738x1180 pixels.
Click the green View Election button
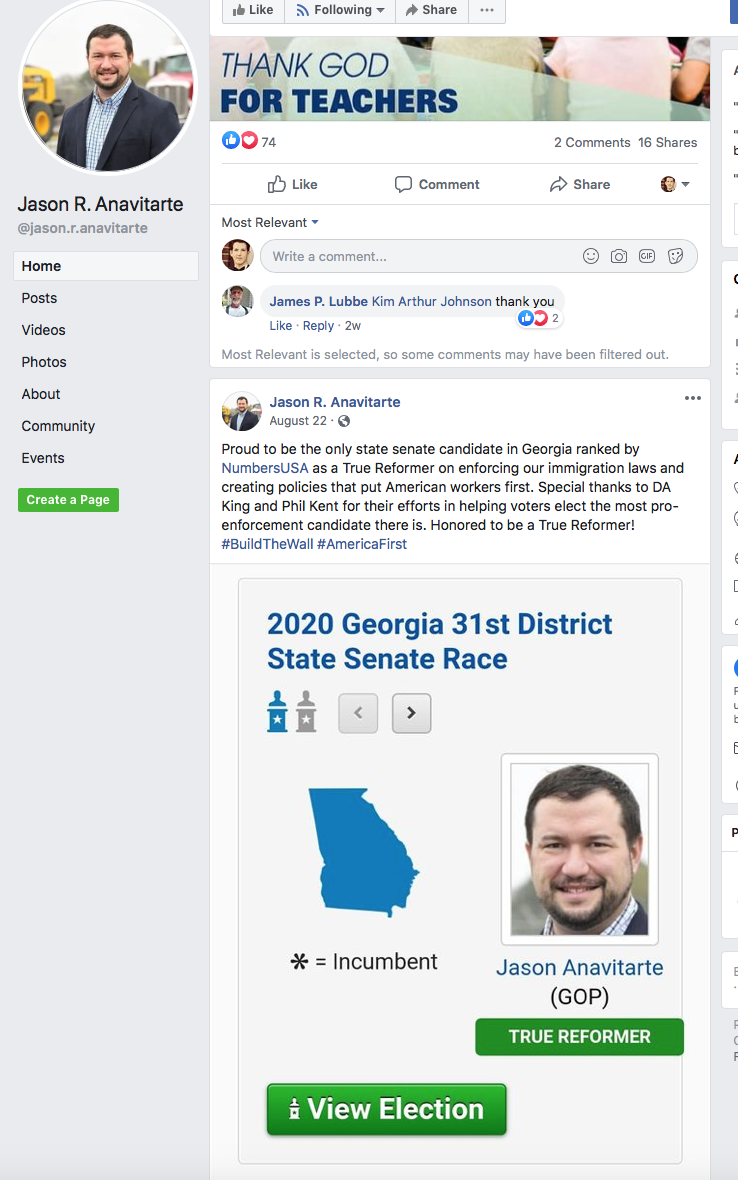pyautogui.click(x=386, y=1109)
